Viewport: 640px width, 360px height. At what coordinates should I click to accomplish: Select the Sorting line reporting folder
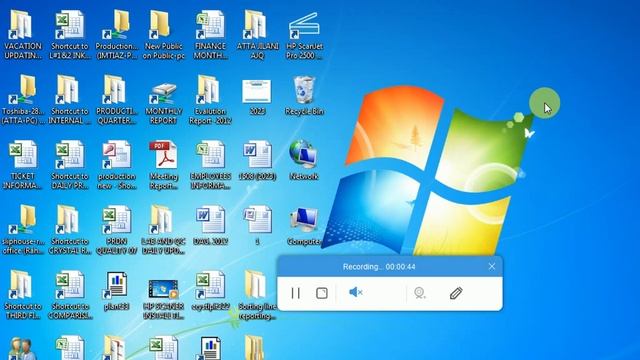[257, 295]
